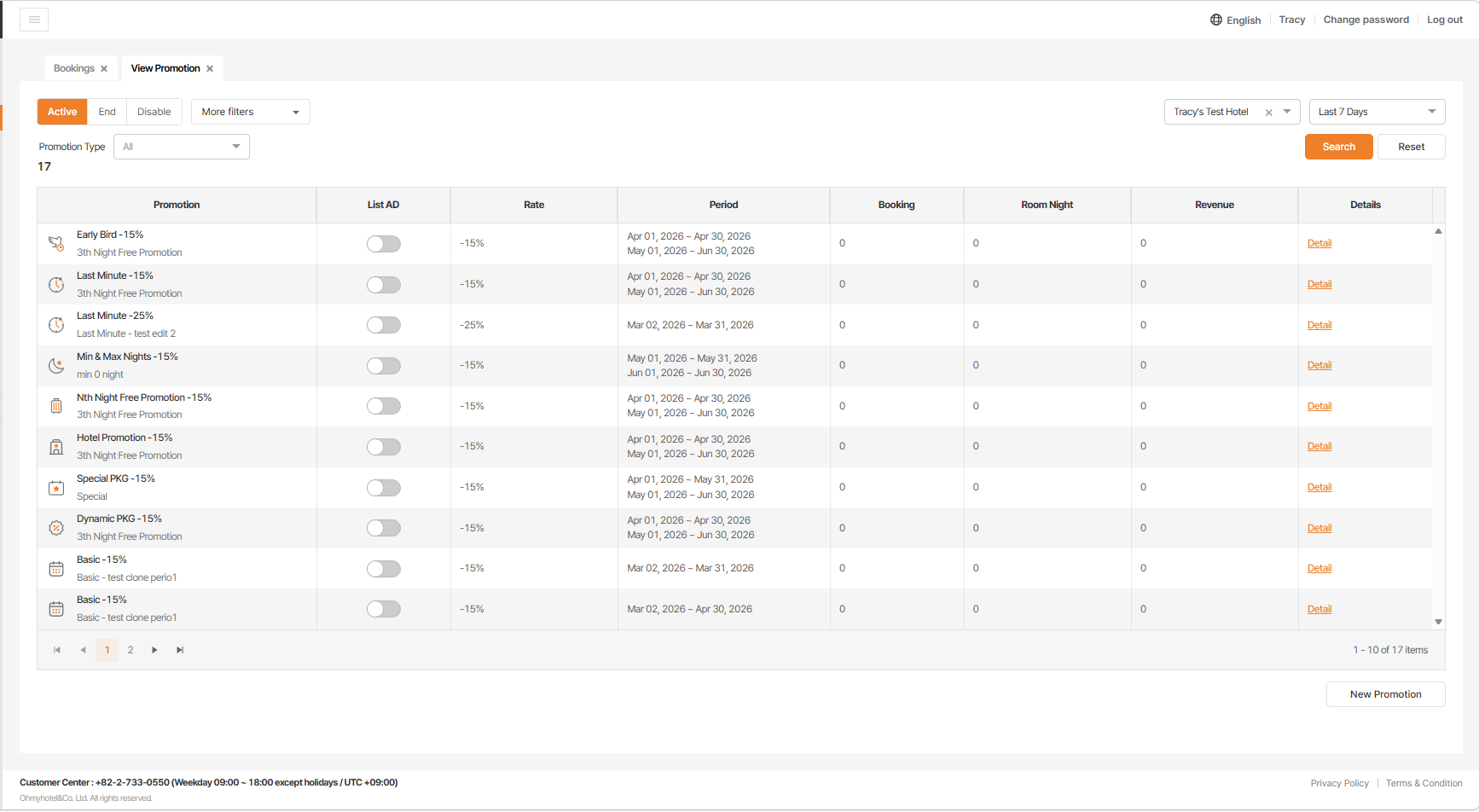Expand the More filters dropdown
Viewport: 1479px width, 812px height.
(250, 112)
